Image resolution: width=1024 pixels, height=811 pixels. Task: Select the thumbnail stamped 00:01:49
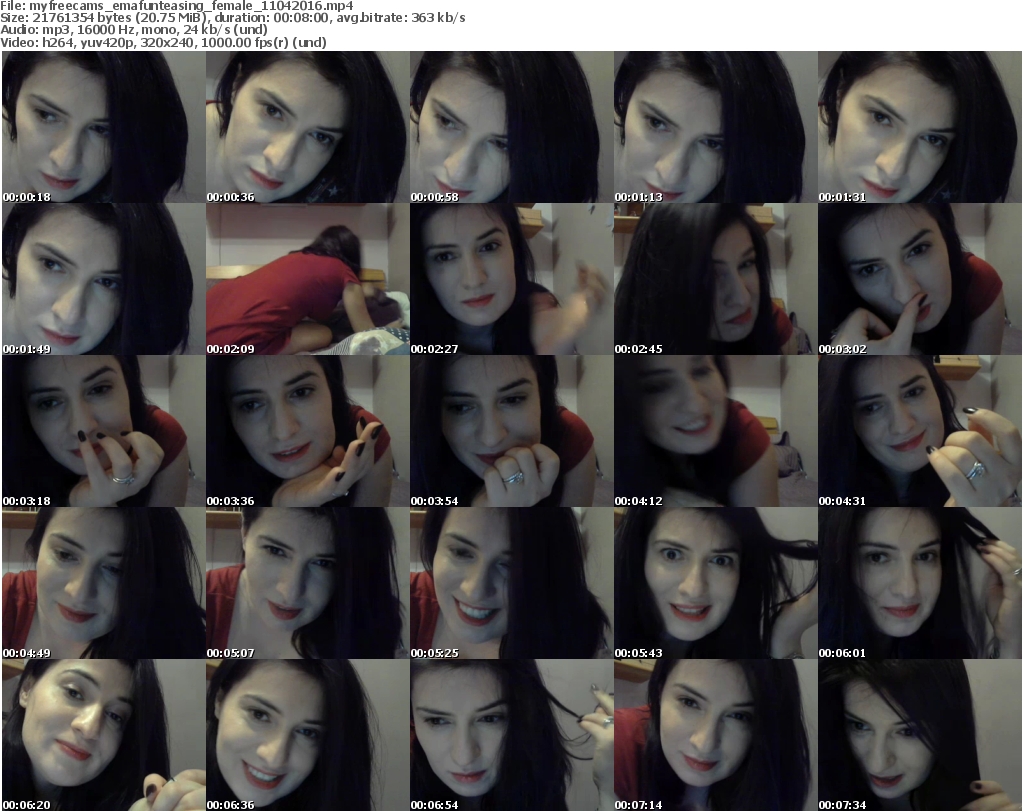104,279
